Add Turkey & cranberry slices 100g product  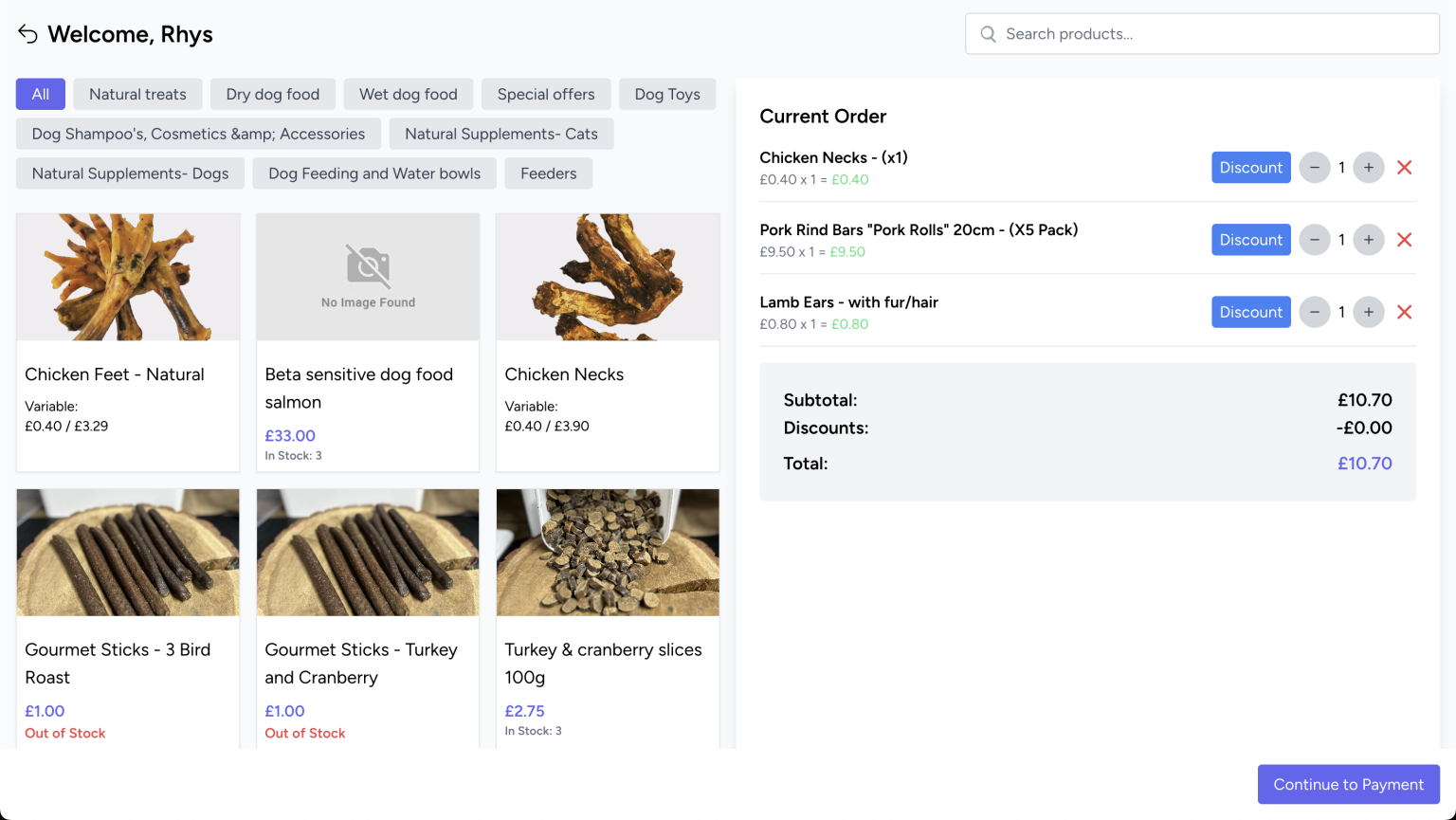tap(607, 616)
